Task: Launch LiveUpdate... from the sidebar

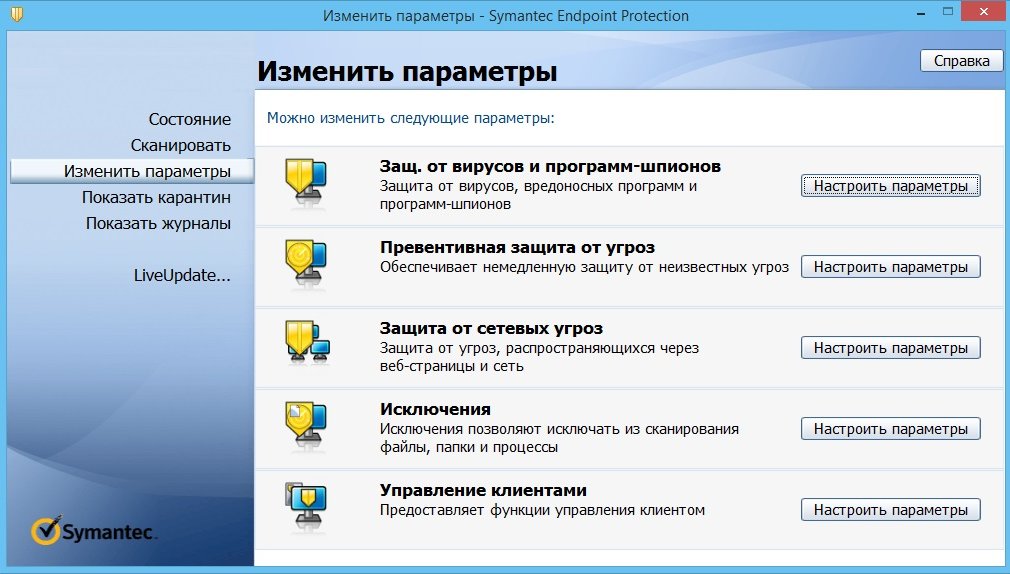Action: coord(182,275)
